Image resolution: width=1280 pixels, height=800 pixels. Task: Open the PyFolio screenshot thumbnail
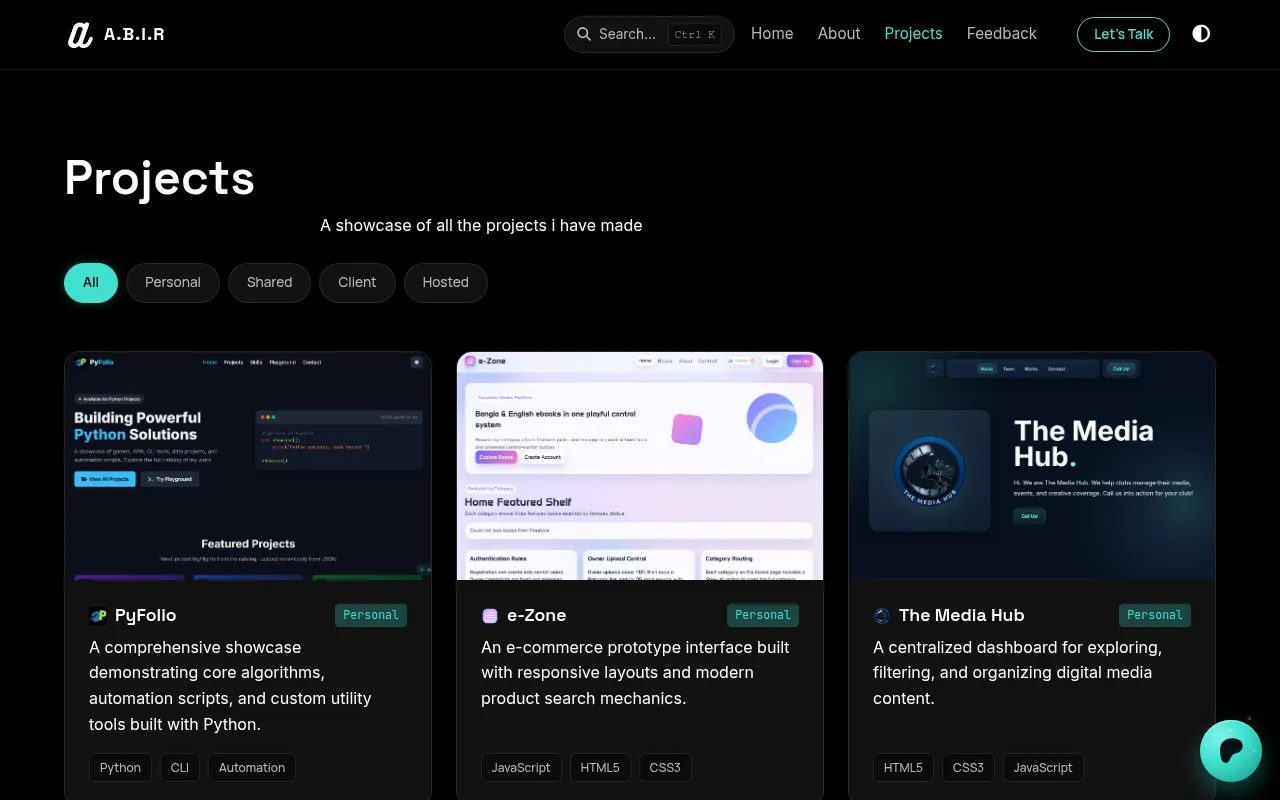coord(248,466)
